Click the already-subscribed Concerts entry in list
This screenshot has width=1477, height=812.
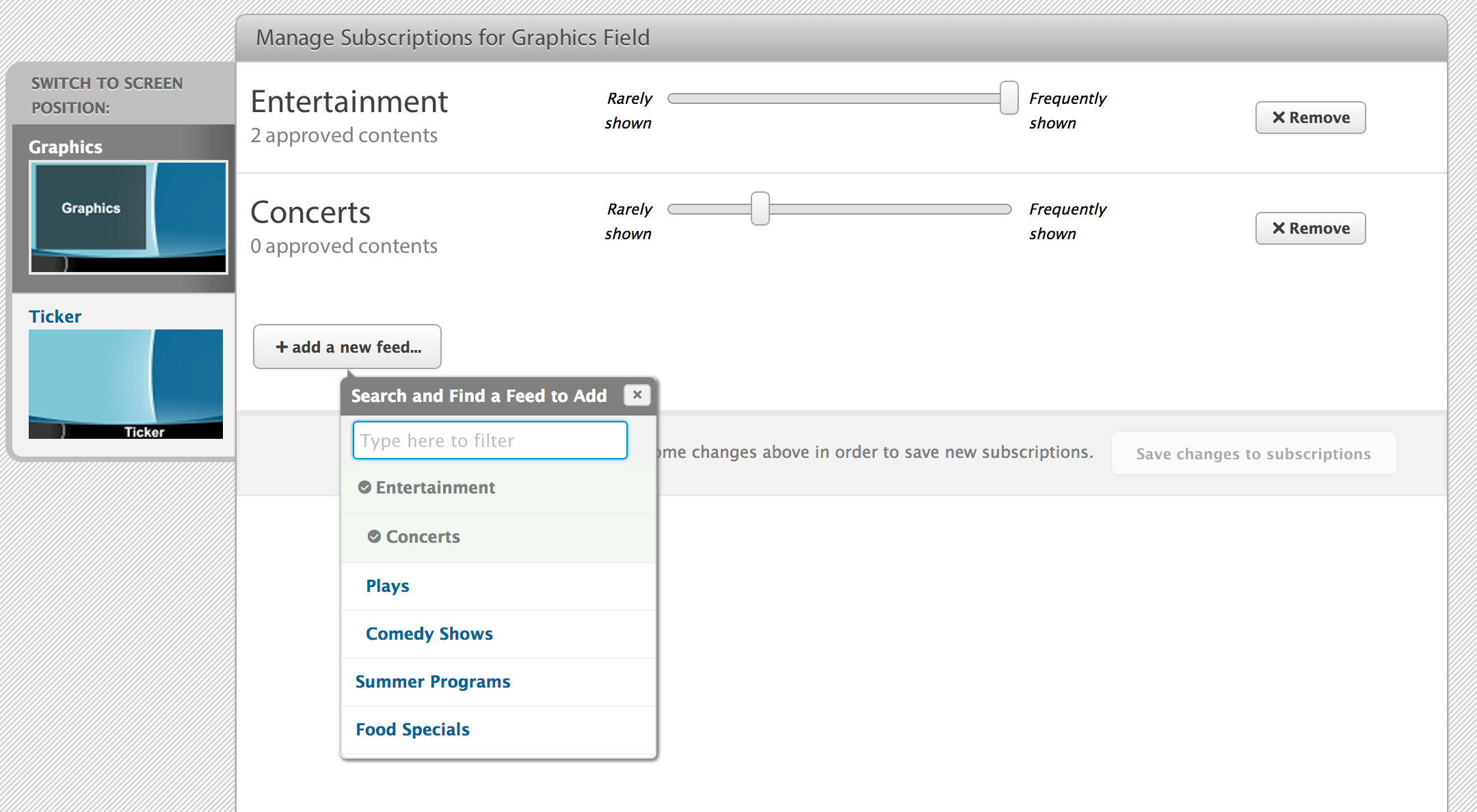(x=423, y=537)
